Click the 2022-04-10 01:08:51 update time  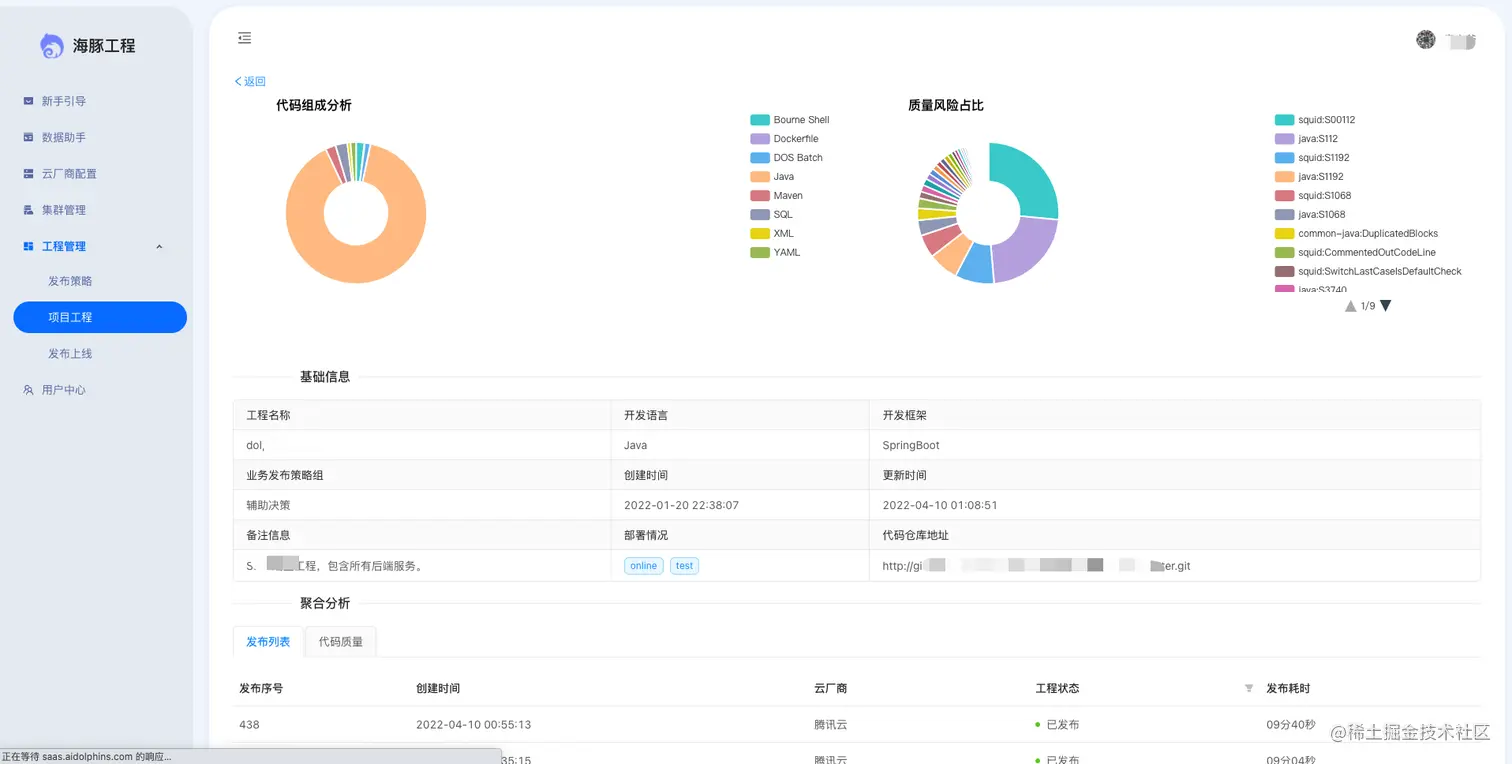point(940,506)
